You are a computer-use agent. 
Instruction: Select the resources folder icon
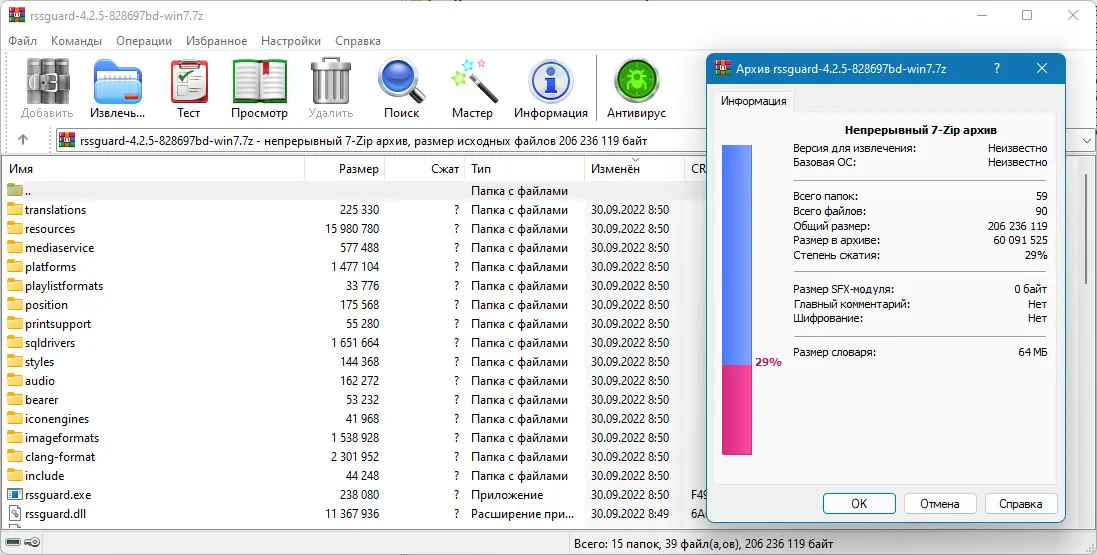click(x=15, y=228)
